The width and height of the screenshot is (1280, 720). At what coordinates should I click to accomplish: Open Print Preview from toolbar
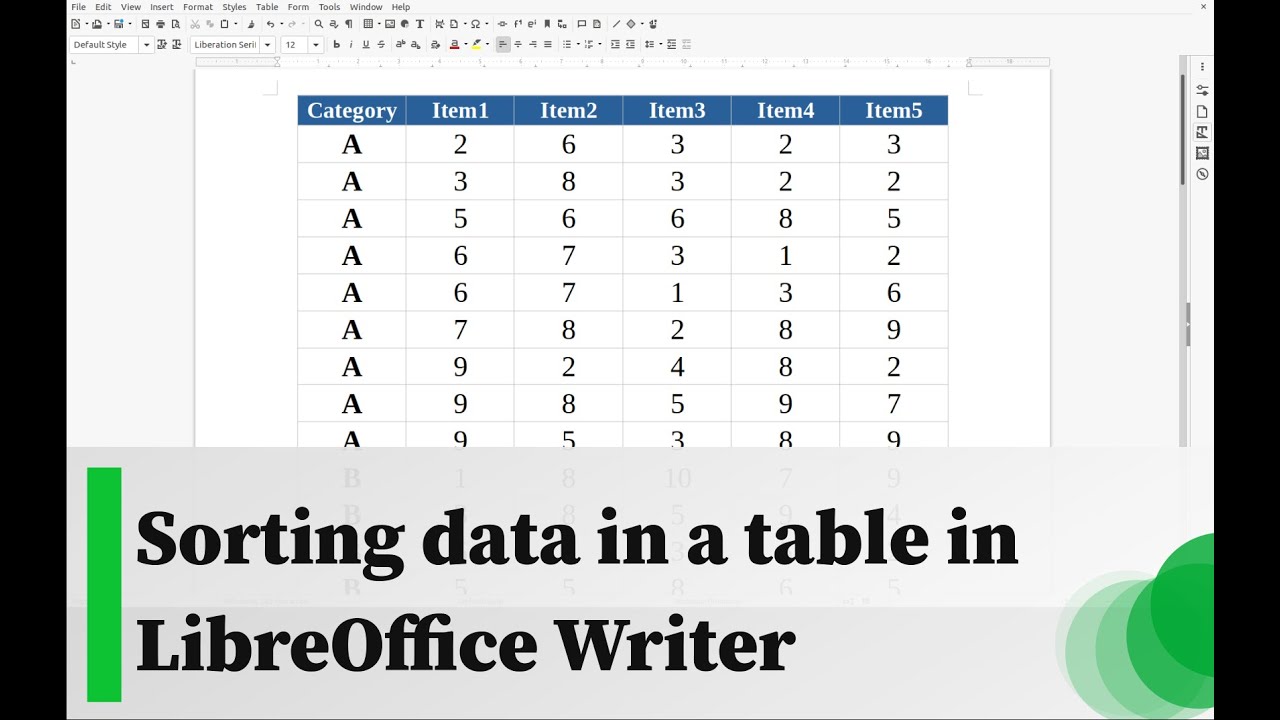click(175, 24)
